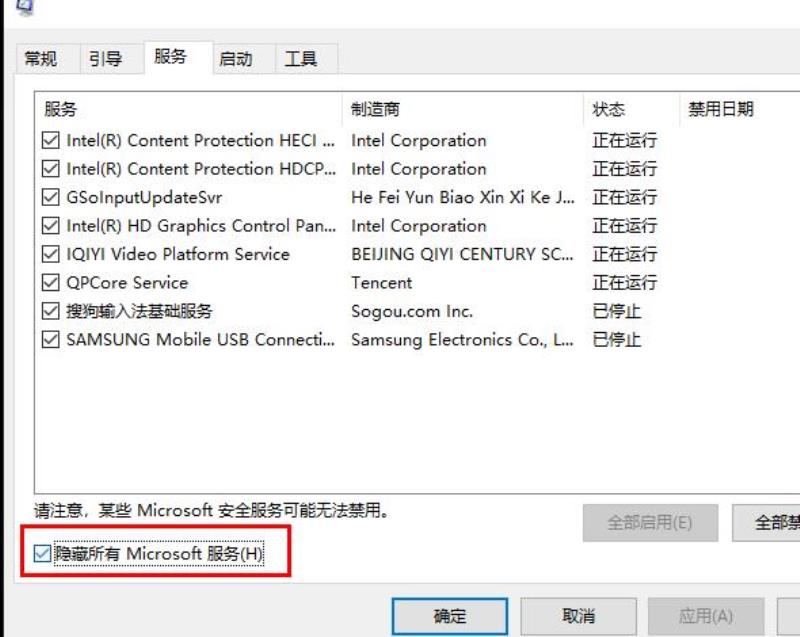
Task: Uncheck QPCore Service checkbox
Action: [x=50, y=283]
